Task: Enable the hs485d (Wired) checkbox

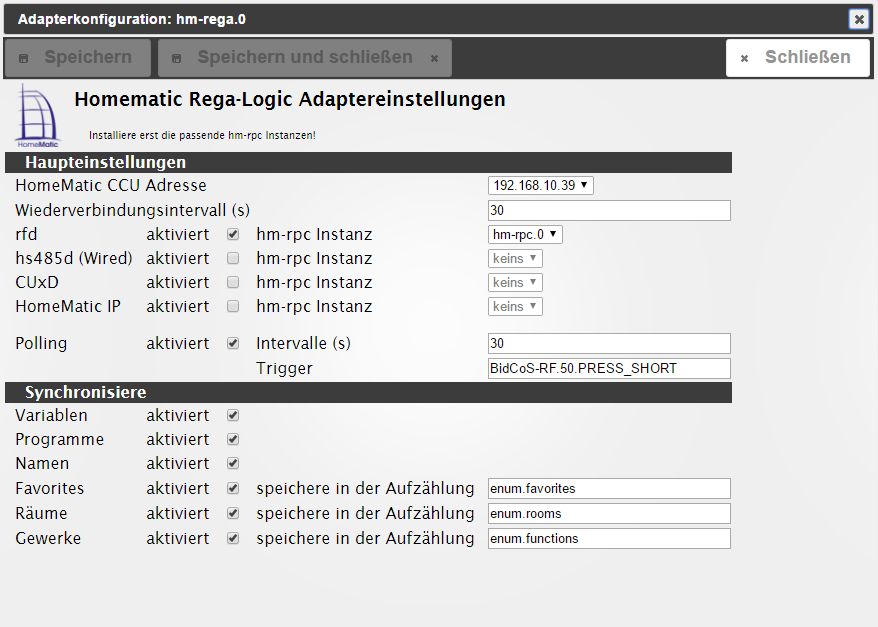Action: 233,259
